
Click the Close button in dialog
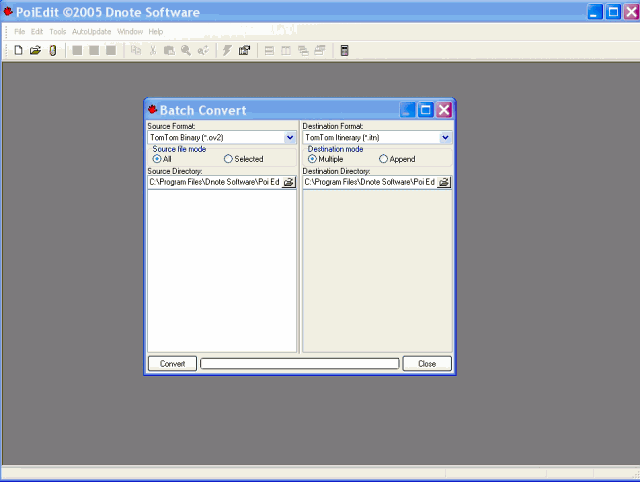click(x=427, y=364)
